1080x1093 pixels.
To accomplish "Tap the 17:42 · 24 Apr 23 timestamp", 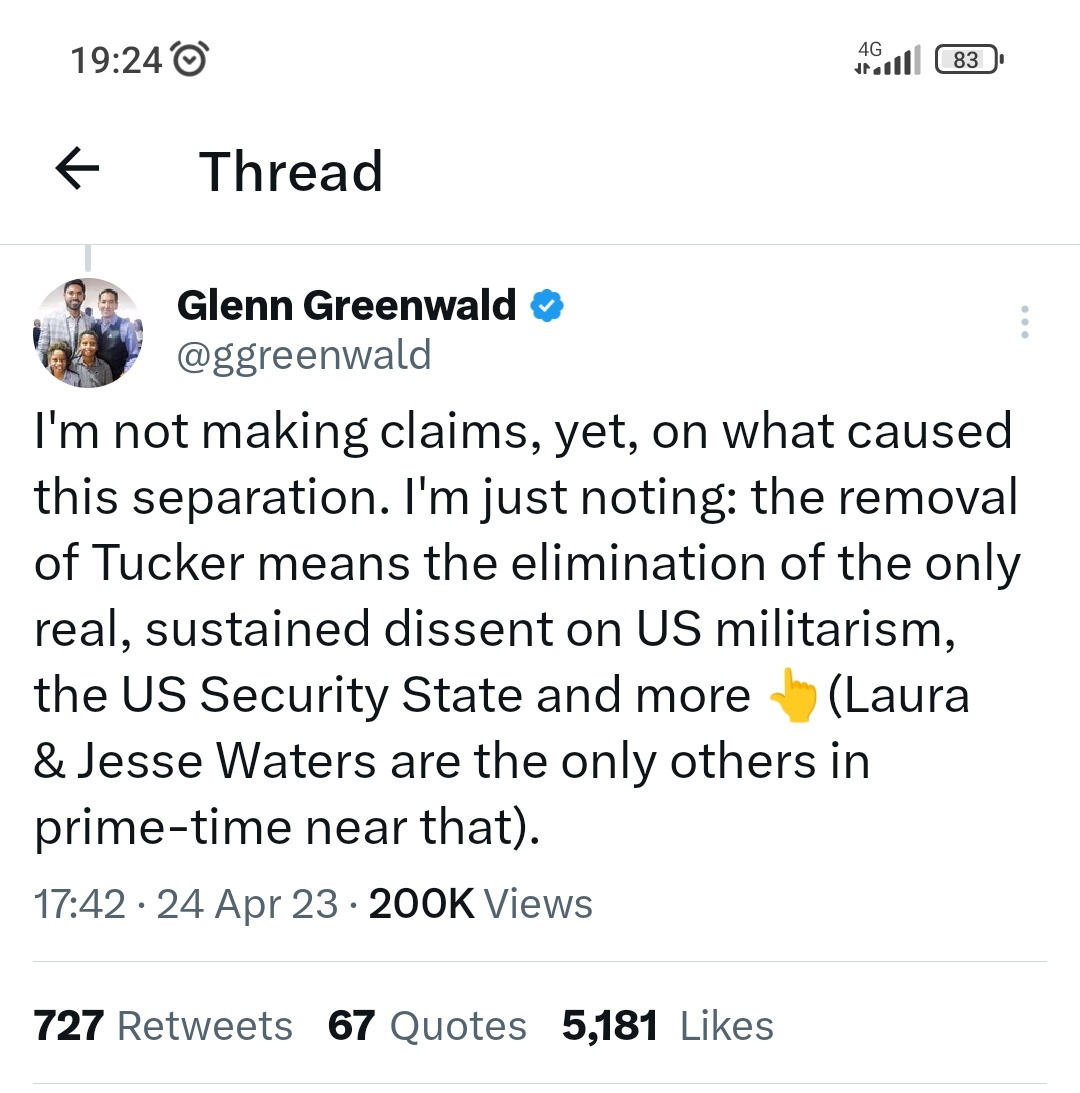I will 186,904.
